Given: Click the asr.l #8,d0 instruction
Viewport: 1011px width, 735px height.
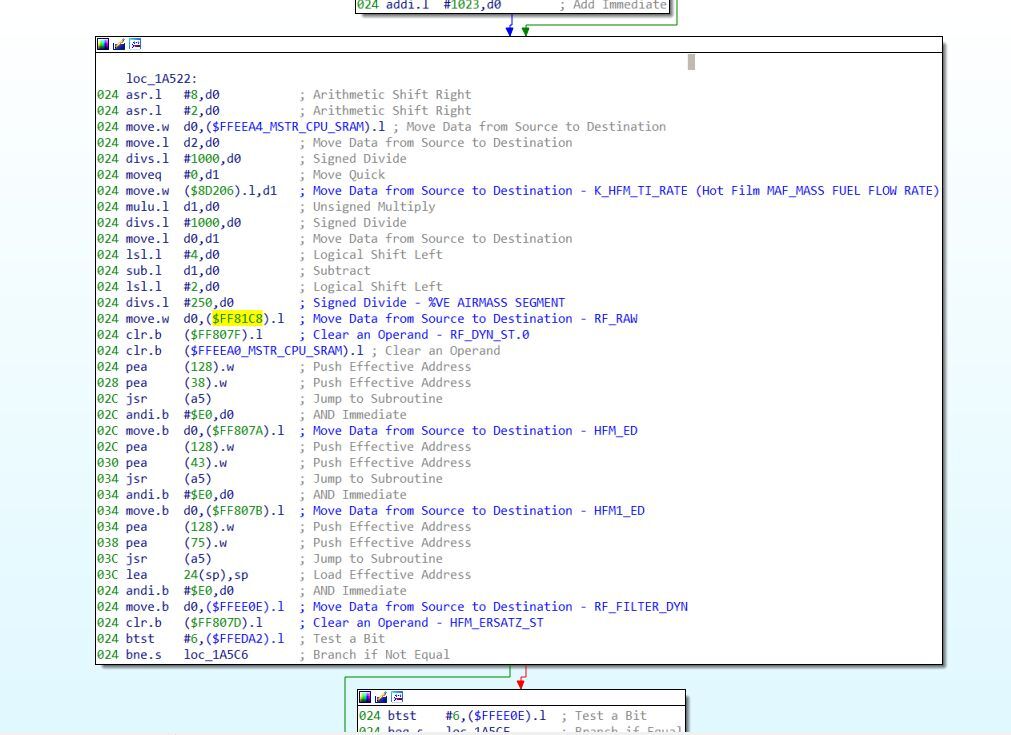Looking at the screenshot, I should click(x=172, y=95).
